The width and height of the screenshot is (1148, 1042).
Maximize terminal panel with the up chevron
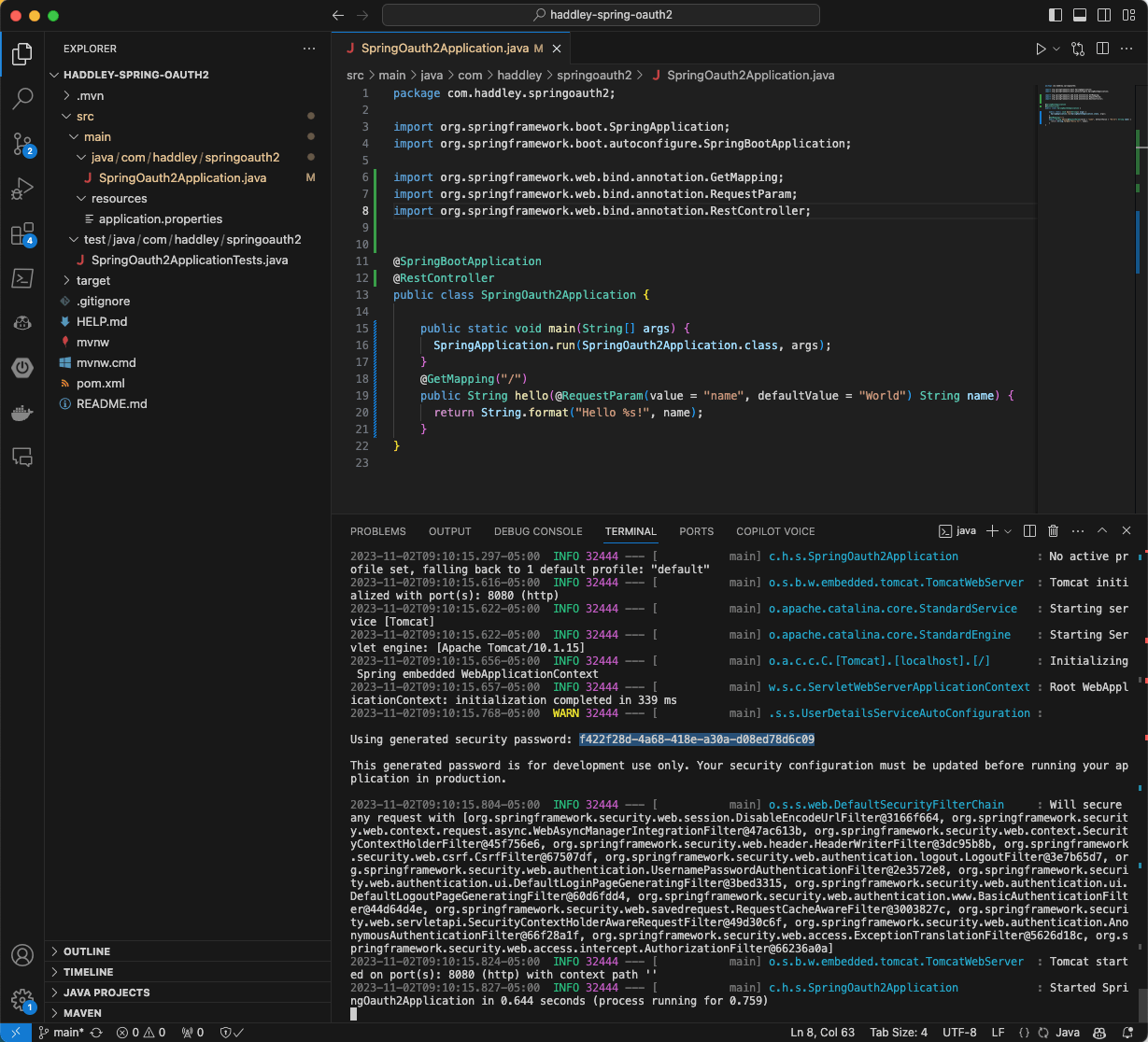tap(1102, 531)
